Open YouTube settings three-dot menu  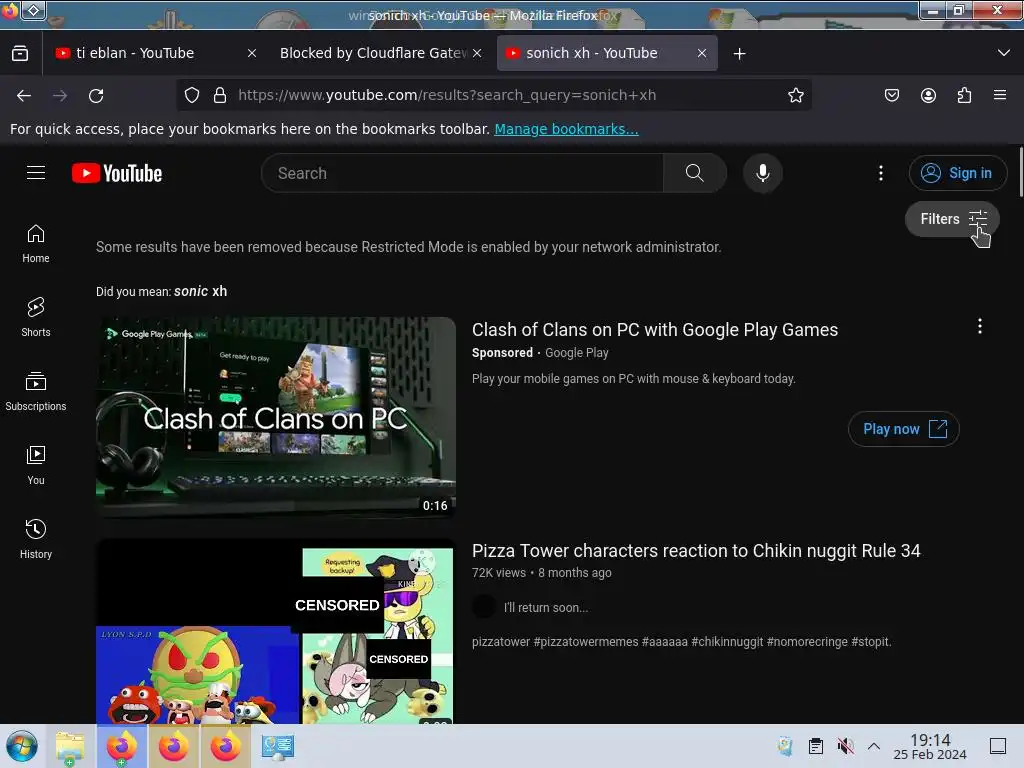pyautogui.click(x=881, y=173)
